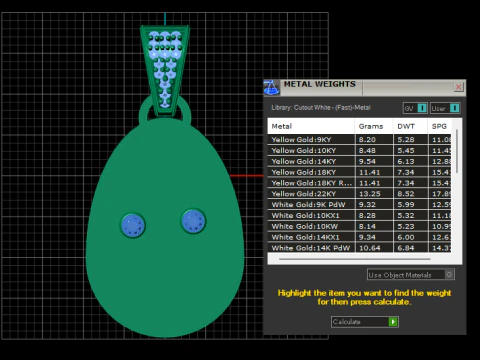
Task: Click the 7.34 DWT value for 18KY
Action: tap(406, 172)
